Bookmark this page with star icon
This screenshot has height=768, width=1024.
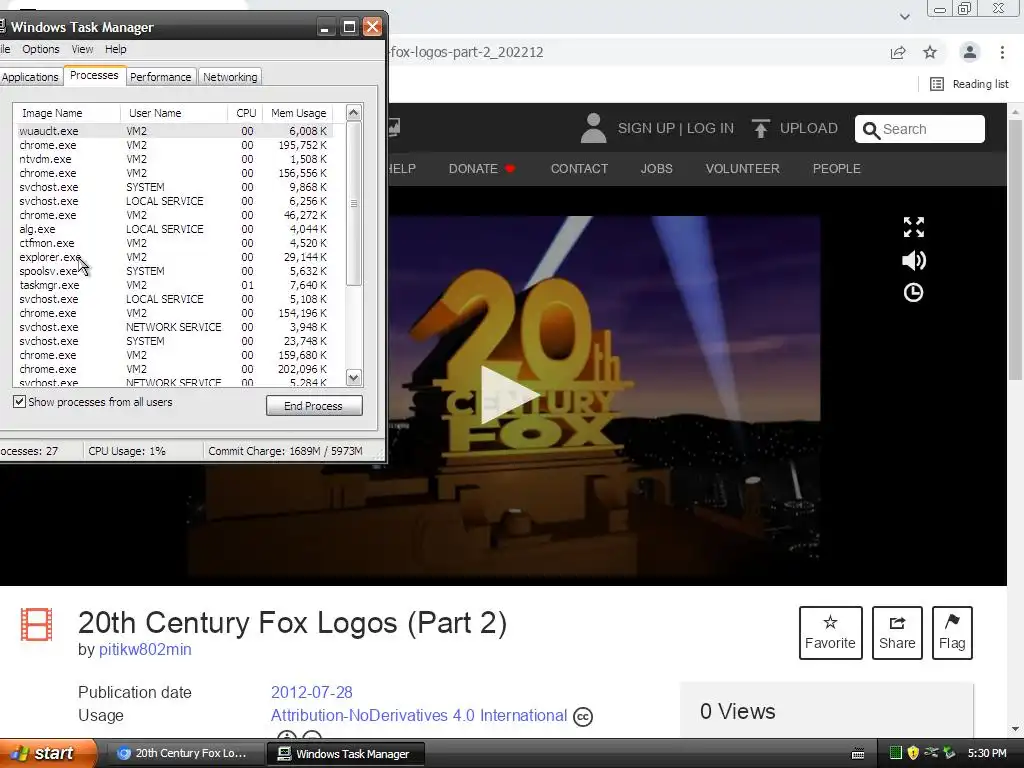(930, 52)
